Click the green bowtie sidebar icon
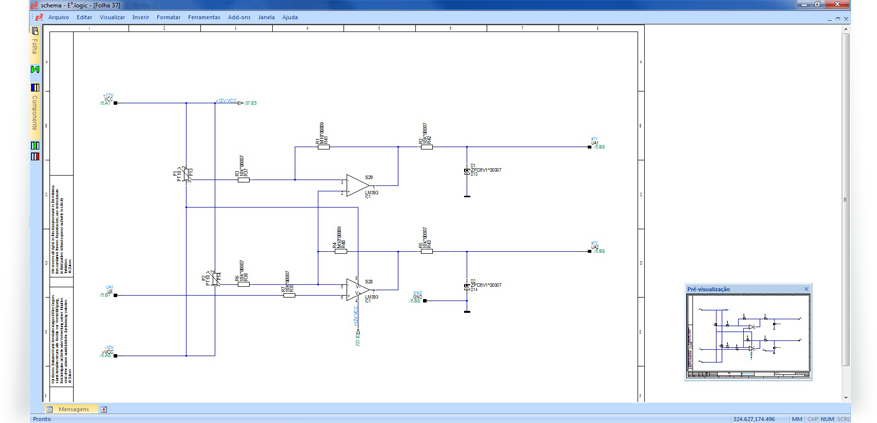This screenshot has width=877, height=423. pyautogui.click(x=35, y=69)
